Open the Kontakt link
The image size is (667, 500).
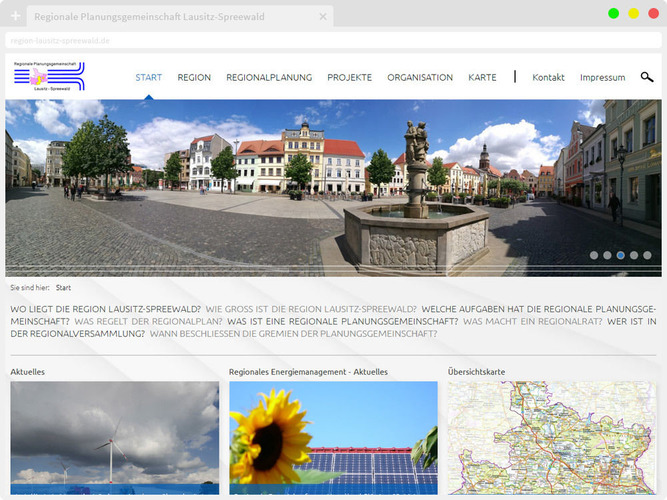coord(548,77)
